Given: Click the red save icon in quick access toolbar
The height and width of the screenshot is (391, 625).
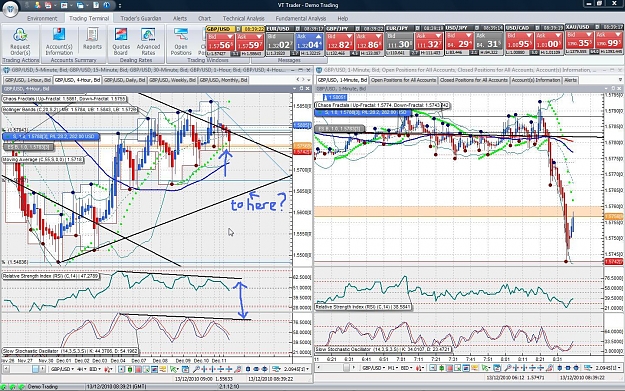Looking at the screenshot, I should coord(48,5).
